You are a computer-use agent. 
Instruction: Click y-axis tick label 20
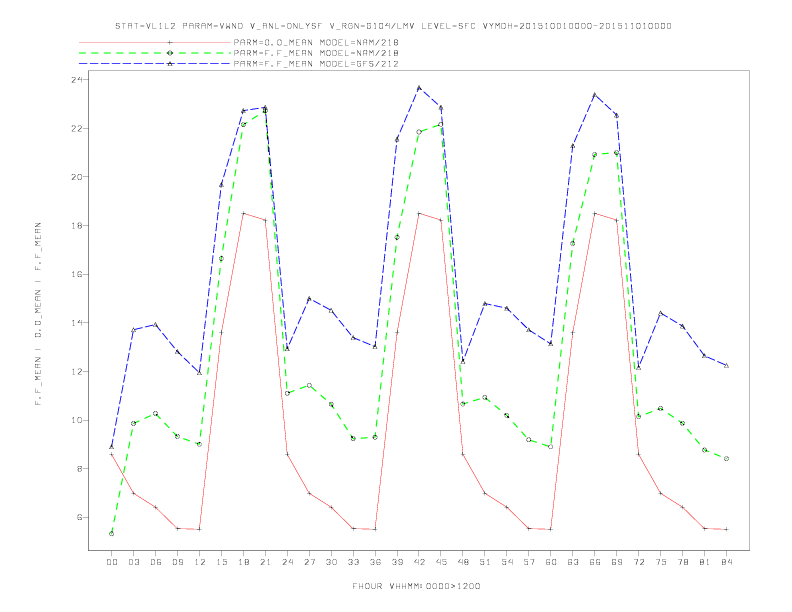77,177
